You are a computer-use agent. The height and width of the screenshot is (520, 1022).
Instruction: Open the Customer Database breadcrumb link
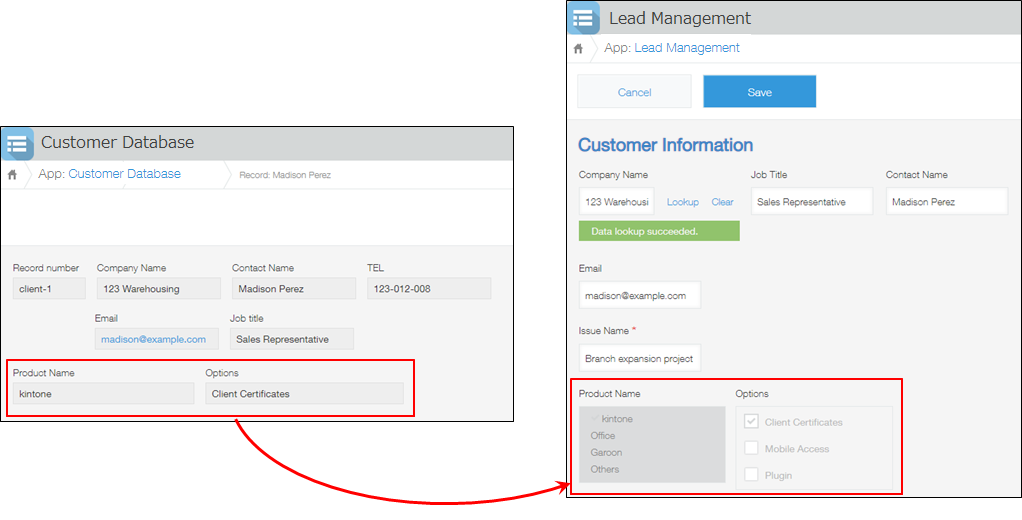(124, 174)
